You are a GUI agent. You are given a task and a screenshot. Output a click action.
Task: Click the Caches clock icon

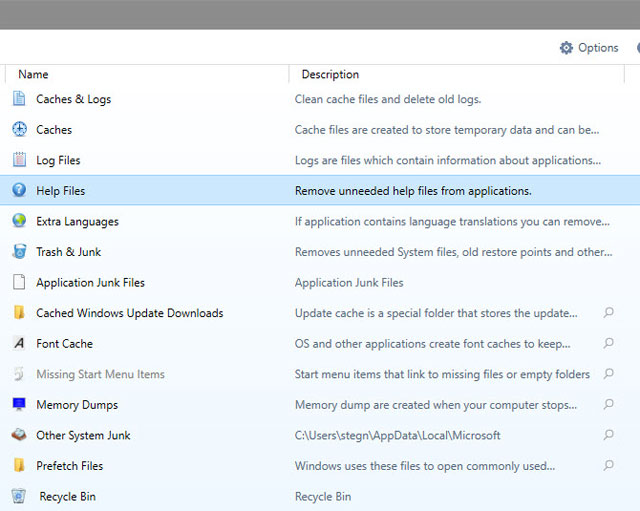click(19, 129)
